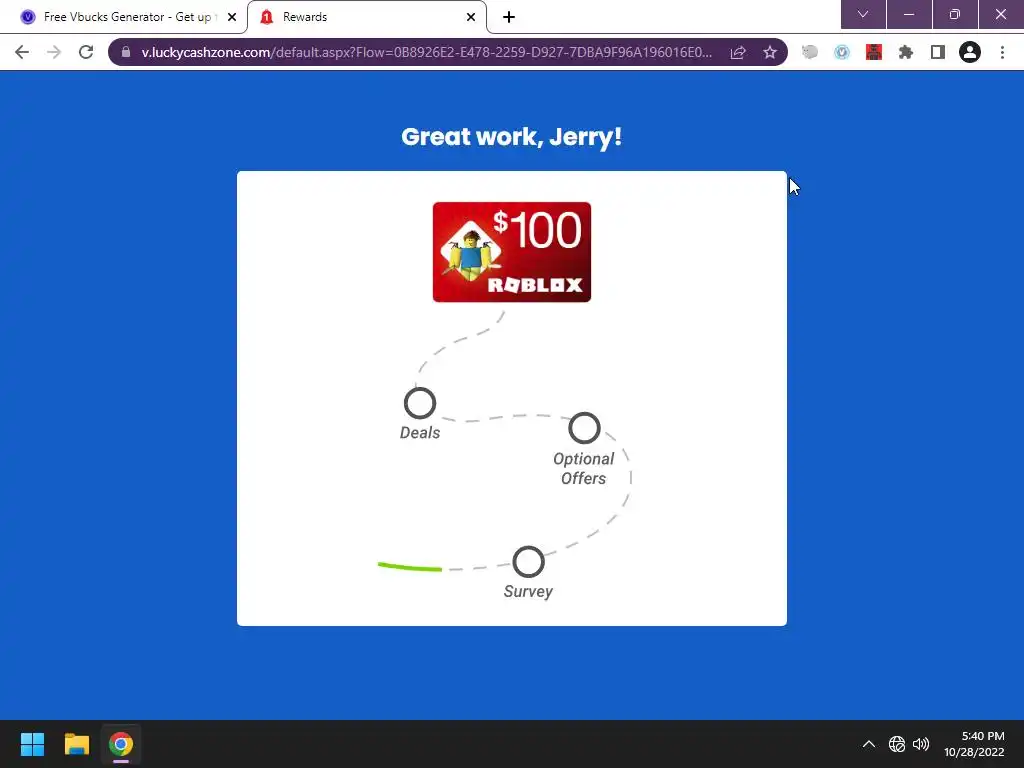This screenshot has height=768, width=1024.
Task: Click the Great work, Jerry! heading
Action: [512, 137]
